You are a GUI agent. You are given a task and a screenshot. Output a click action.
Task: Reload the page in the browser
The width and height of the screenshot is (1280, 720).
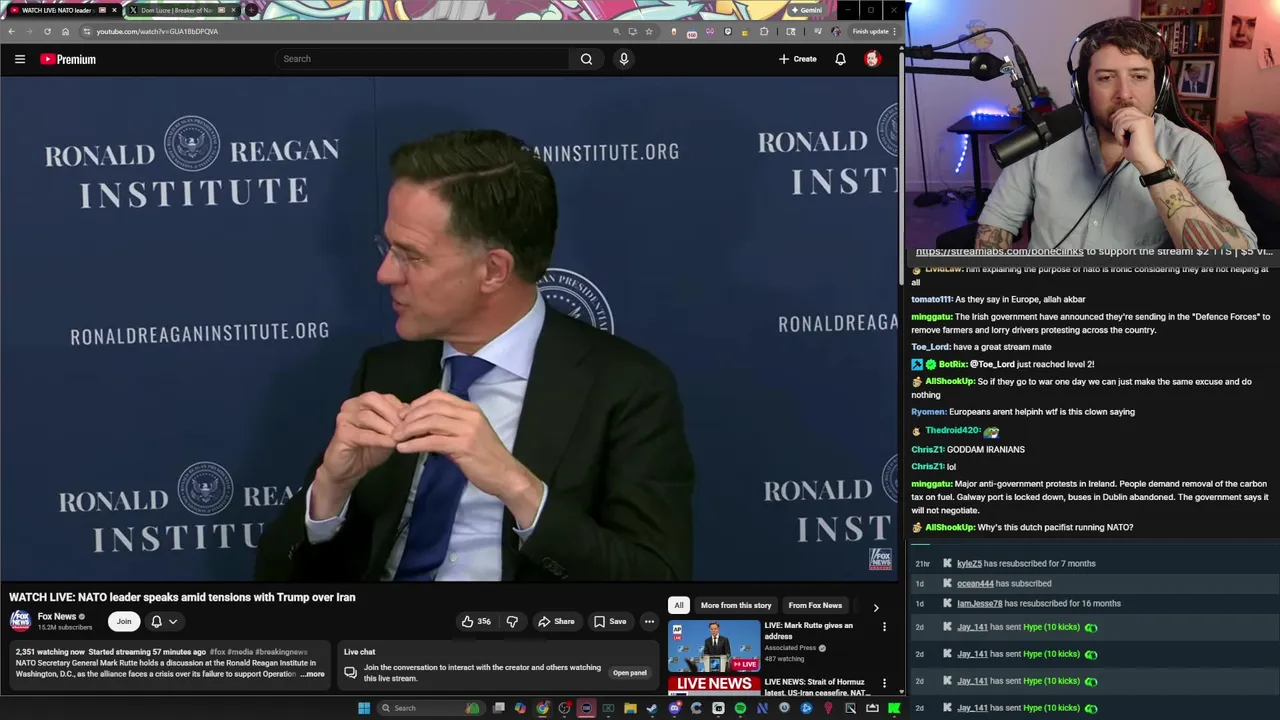(47, 31)
